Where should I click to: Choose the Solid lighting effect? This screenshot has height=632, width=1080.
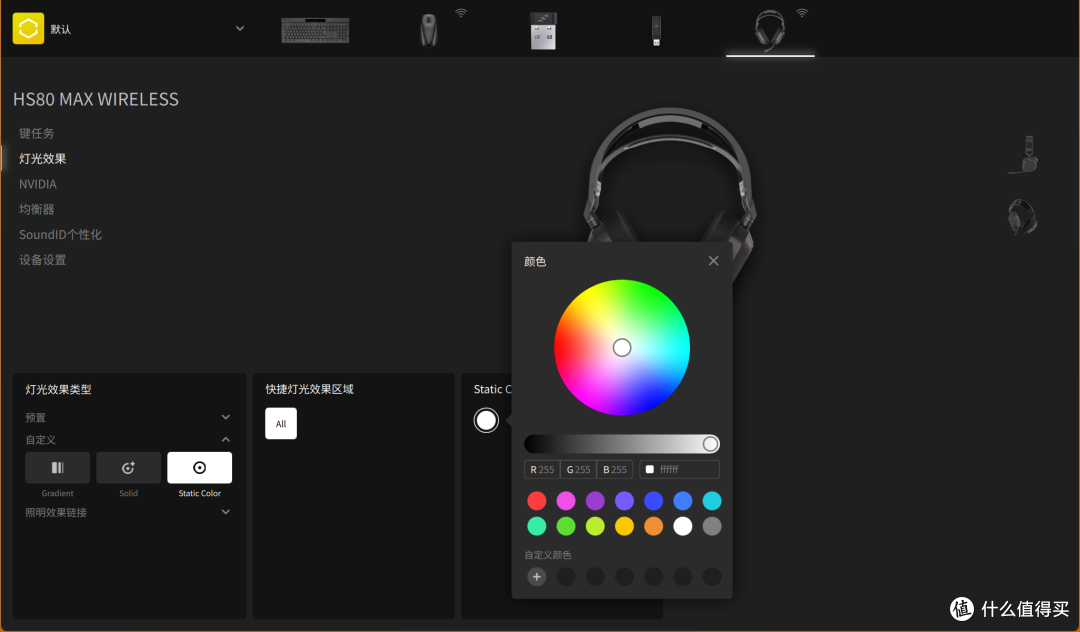coord(129,468)
